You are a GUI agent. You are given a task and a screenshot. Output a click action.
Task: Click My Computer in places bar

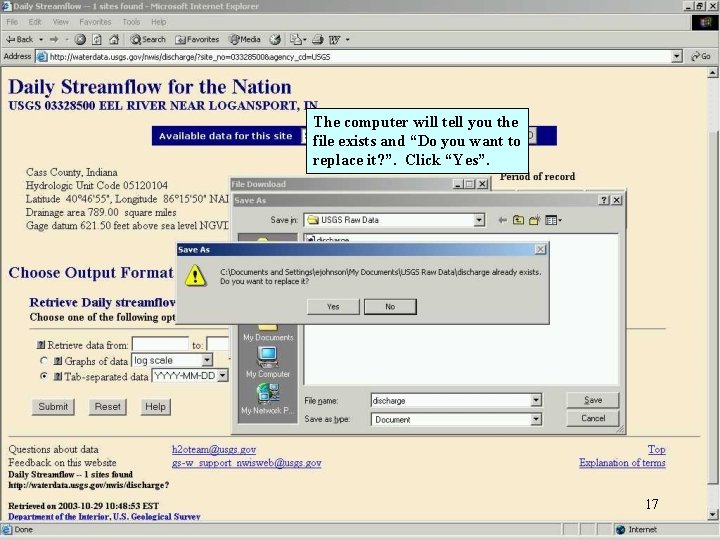268,363
